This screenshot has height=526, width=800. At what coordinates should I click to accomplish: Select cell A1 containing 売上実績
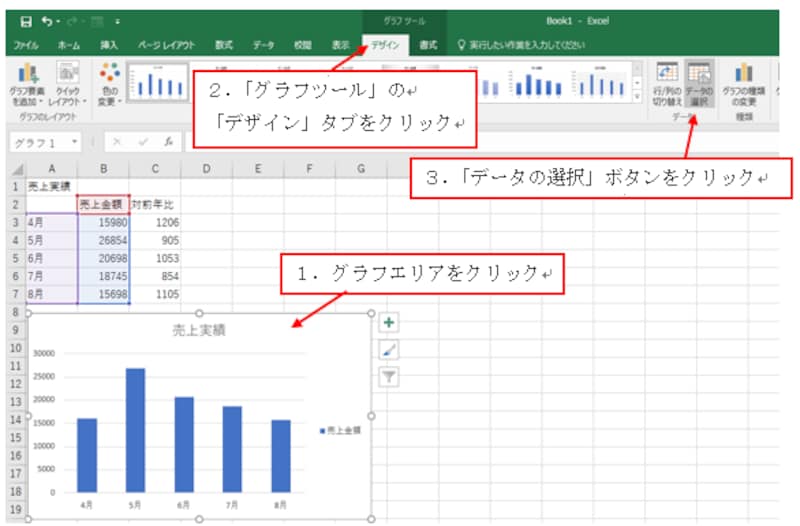52,186
